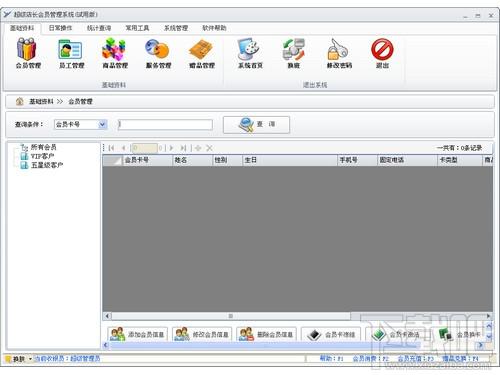Switch to 常用工具 ribbon tab
The image size is (500, 375).
click(x=137, y=28)
